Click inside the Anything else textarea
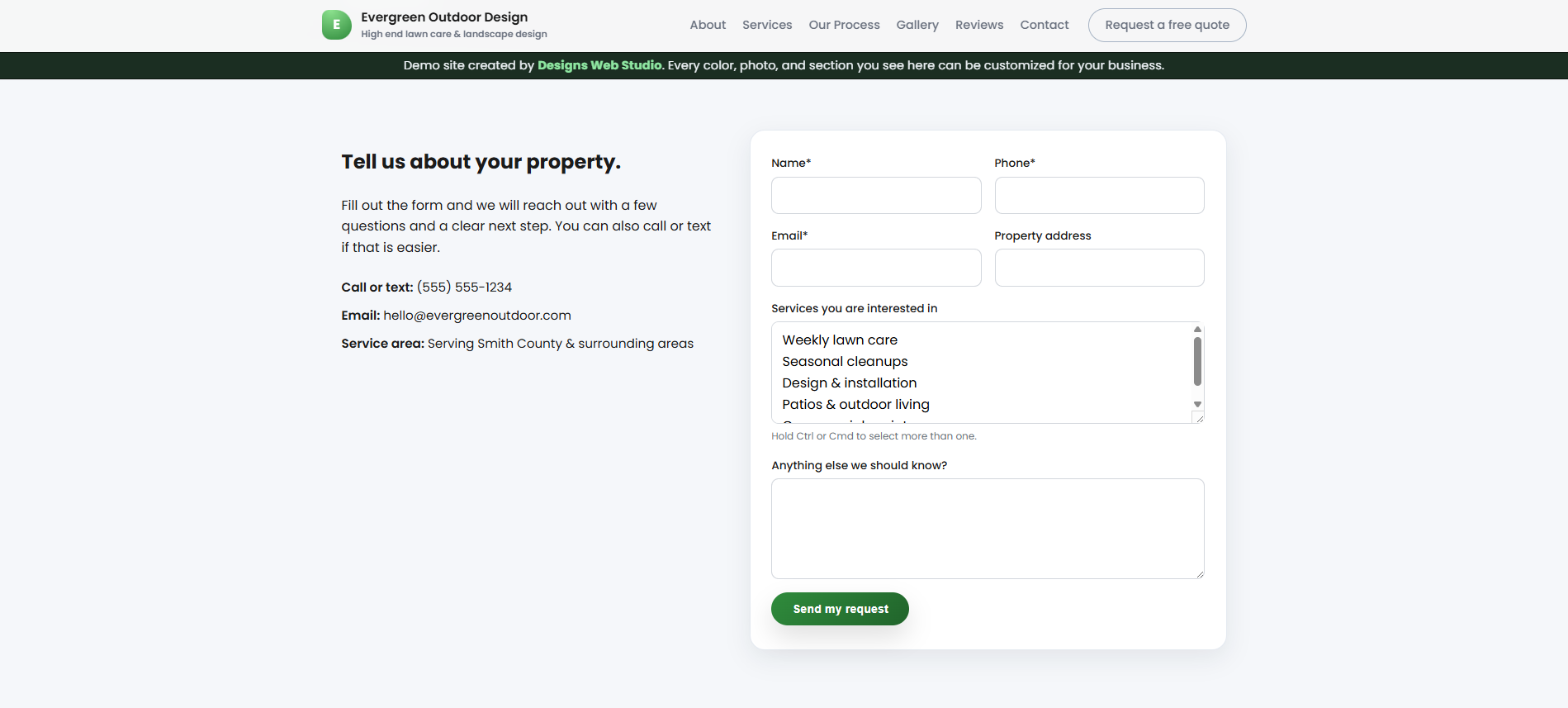Viewport: 1568px width, 708px height. point(988,529)
